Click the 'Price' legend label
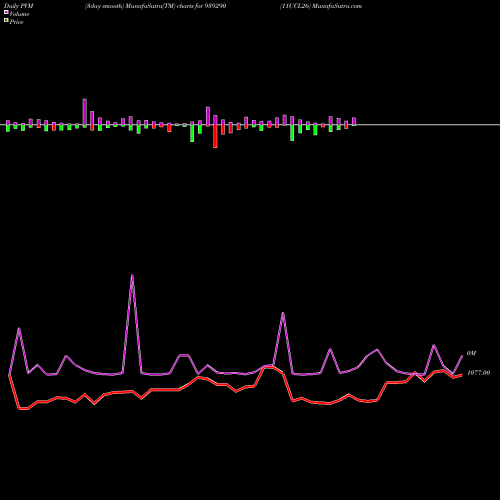Image resolution: width=500 pixels, height=500 pixels. pos(16,22)
